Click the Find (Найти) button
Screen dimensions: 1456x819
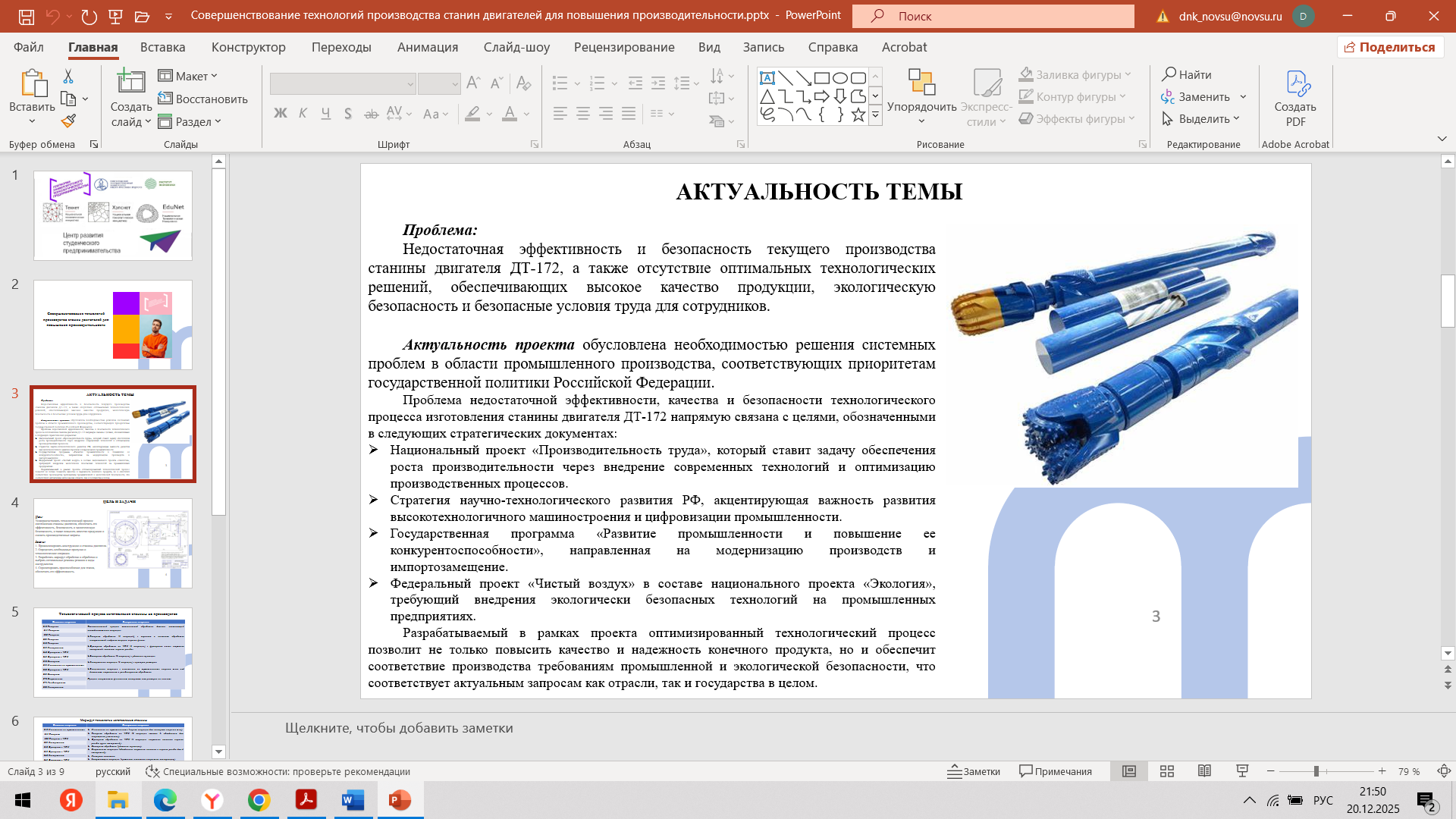1187,74
